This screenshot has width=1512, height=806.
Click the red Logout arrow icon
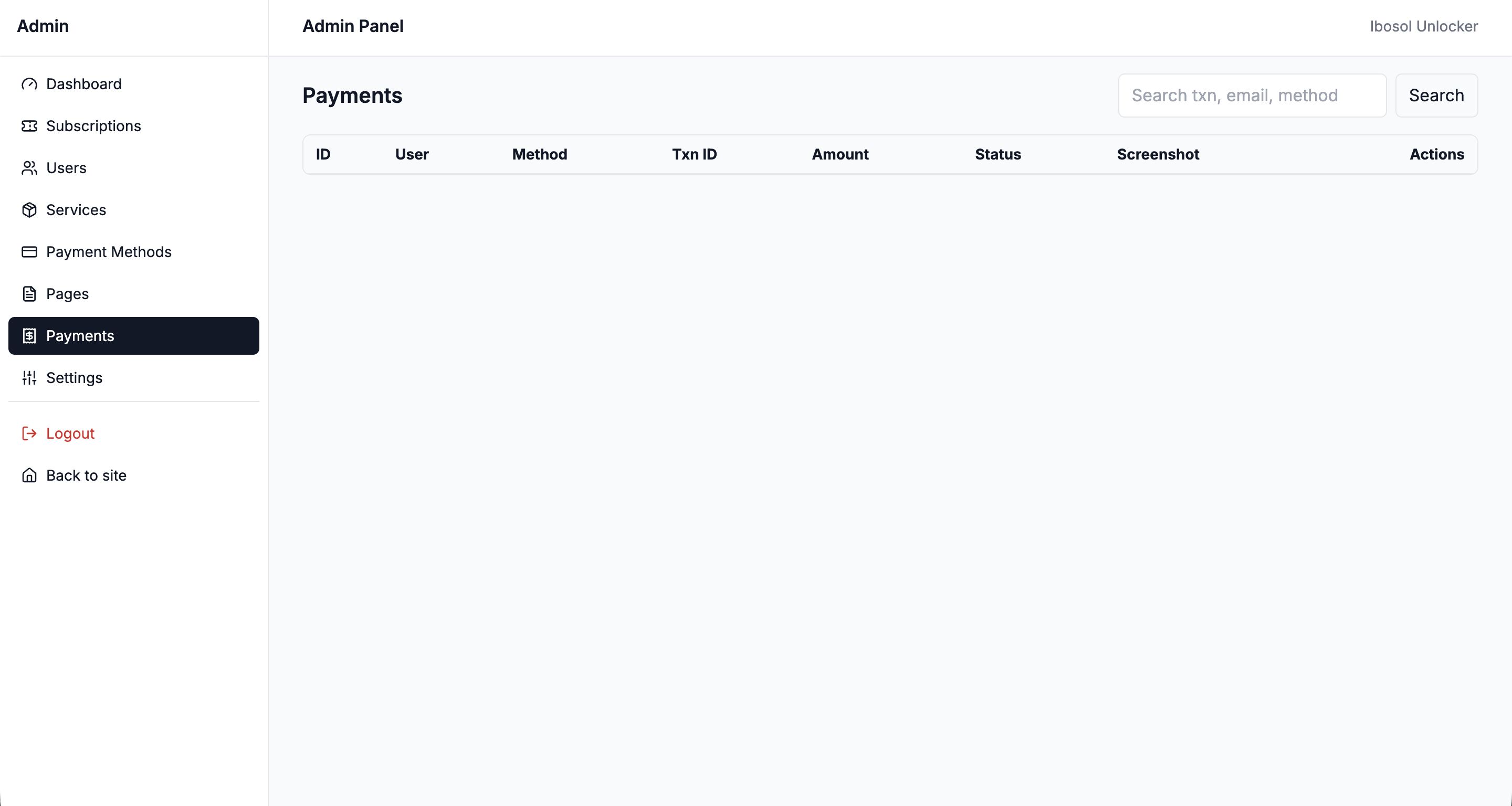tap(29, 433)
